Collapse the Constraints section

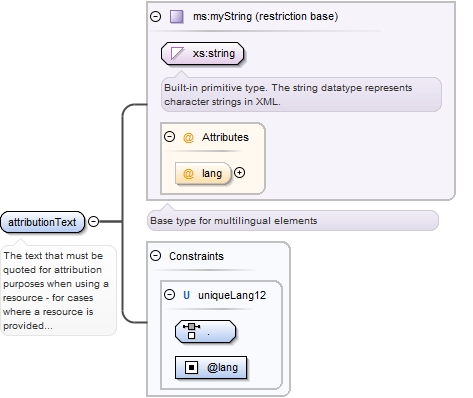click(x=156, y=256)
